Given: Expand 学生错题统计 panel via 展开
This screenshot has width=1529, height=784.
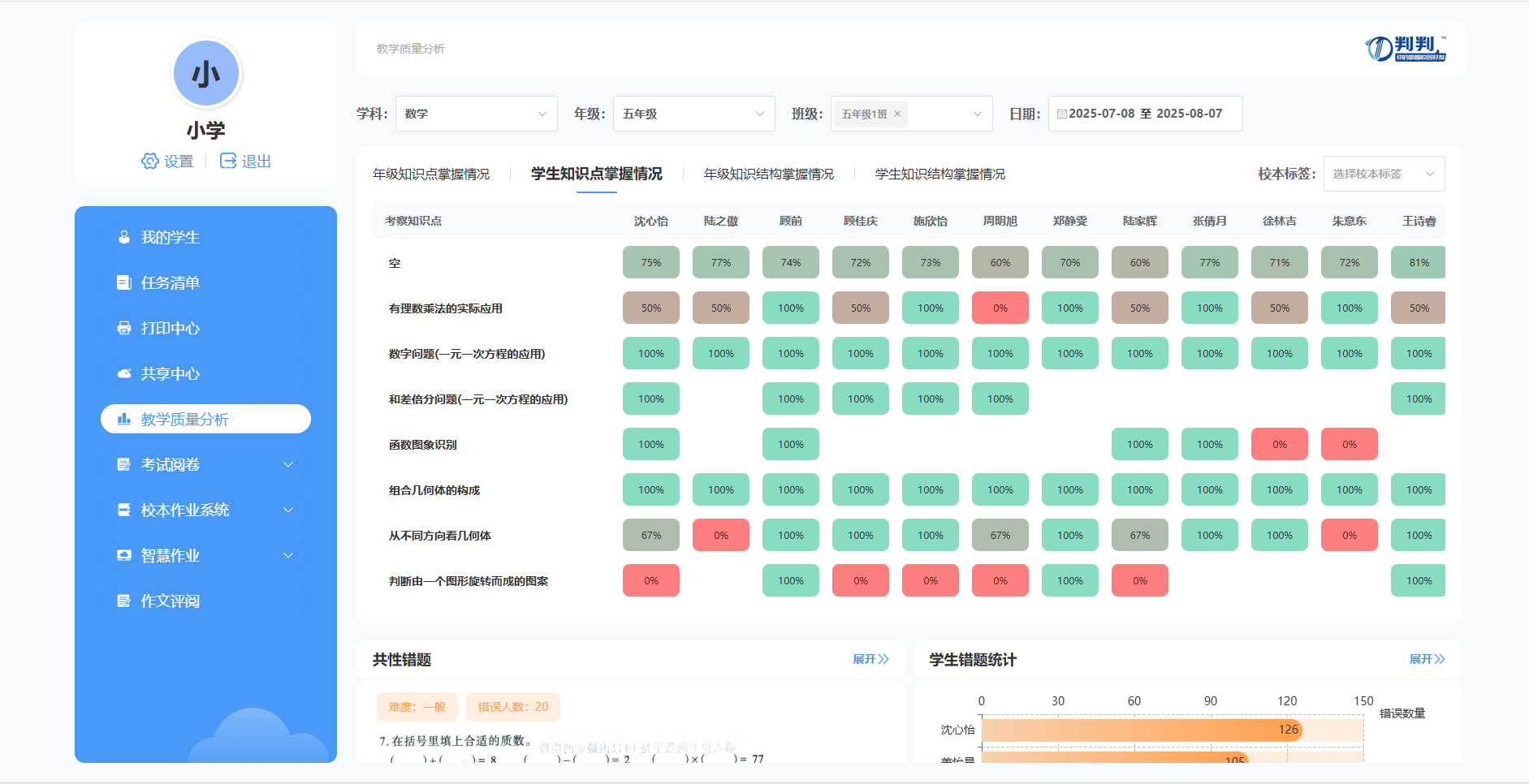Looking at the screenshot, I should (1427, 659).
